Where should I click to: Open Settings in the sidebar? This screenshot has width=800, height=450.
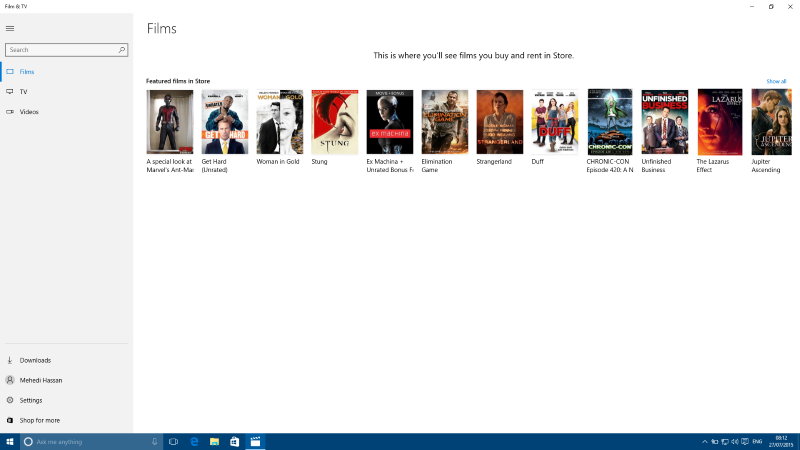[x=66, y=401]
